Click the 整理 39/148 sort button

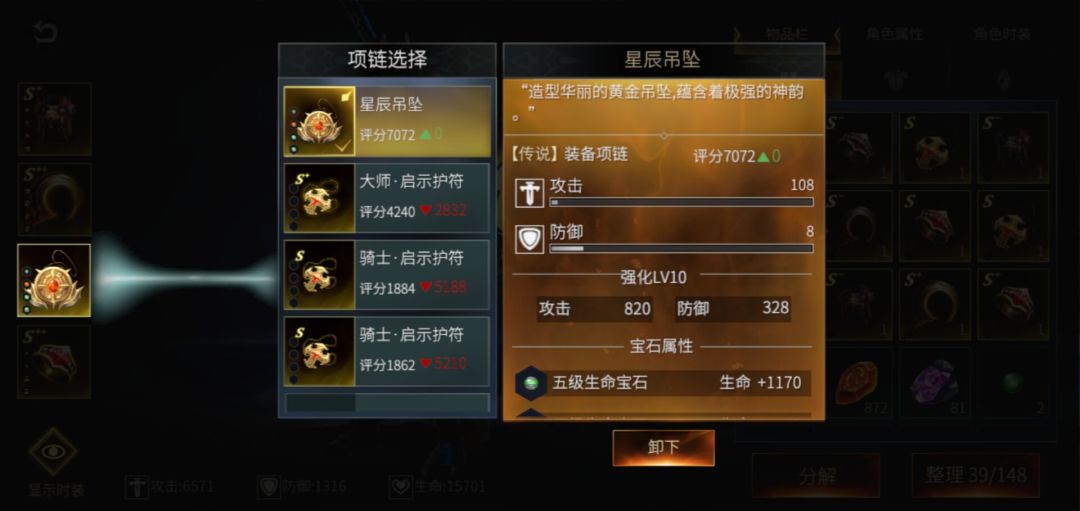[x=976, y=475]
